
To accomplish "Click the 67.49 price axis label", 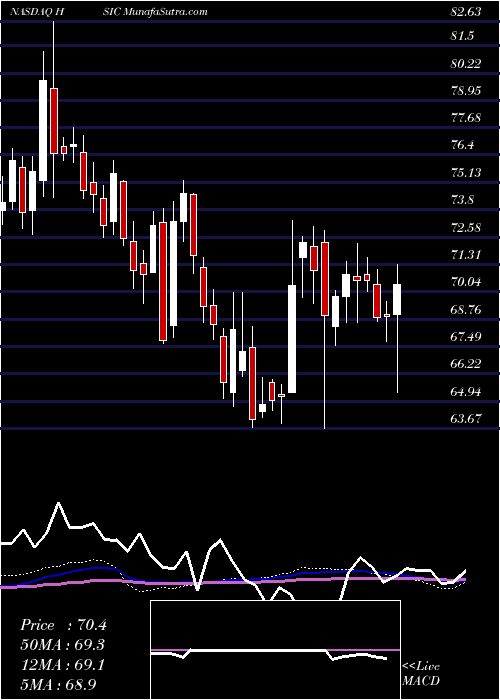I will click(x=466, y=337).
